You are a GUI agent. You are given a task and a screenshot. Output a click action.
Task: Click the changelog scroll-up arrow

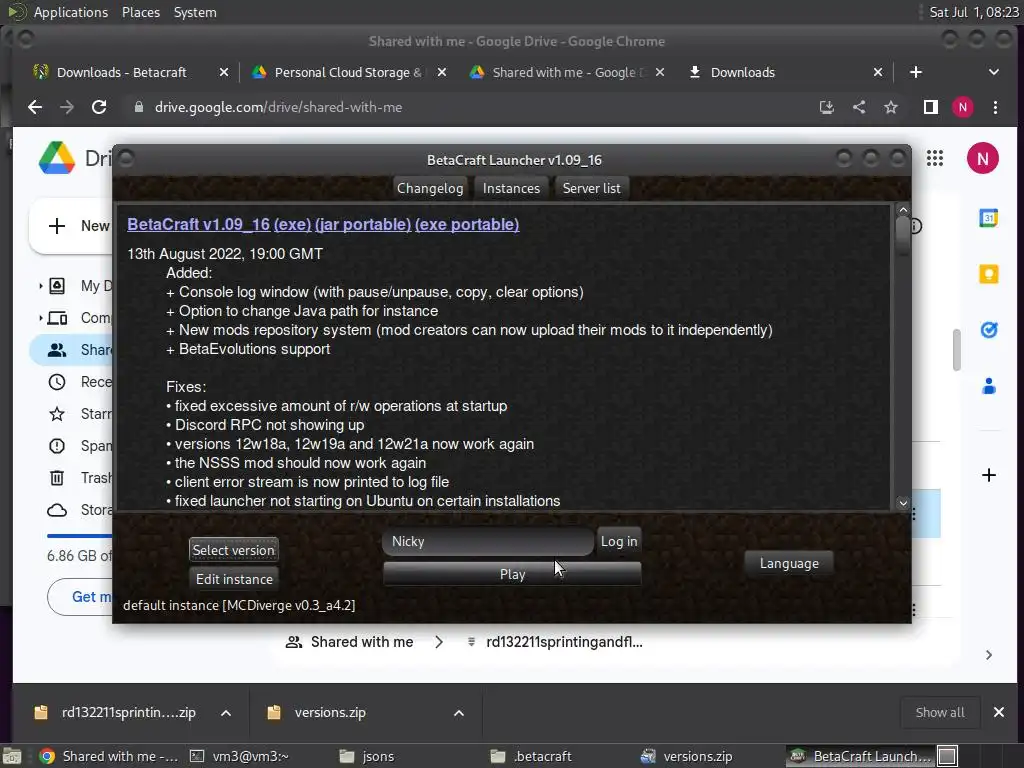[x=903, y=210]
